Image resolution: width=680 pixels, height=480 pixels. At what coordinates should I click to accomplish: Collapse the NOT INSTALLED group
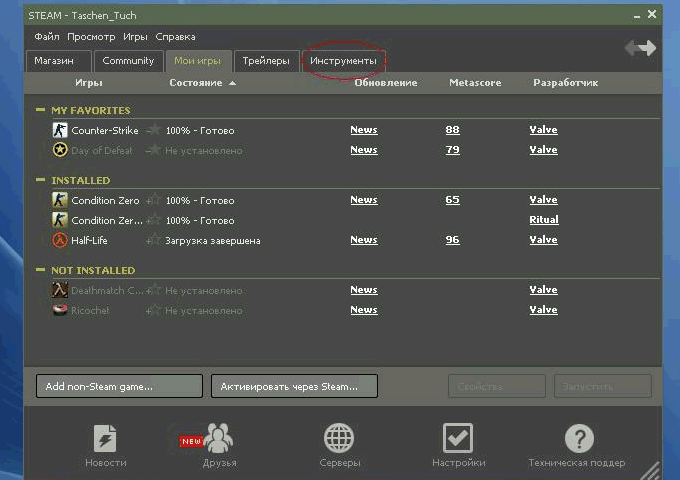point(40,270)
